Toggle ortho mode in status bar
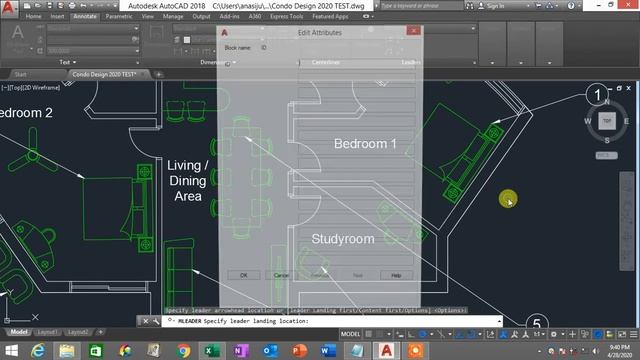The image size is (640, 360). point(411,334)
